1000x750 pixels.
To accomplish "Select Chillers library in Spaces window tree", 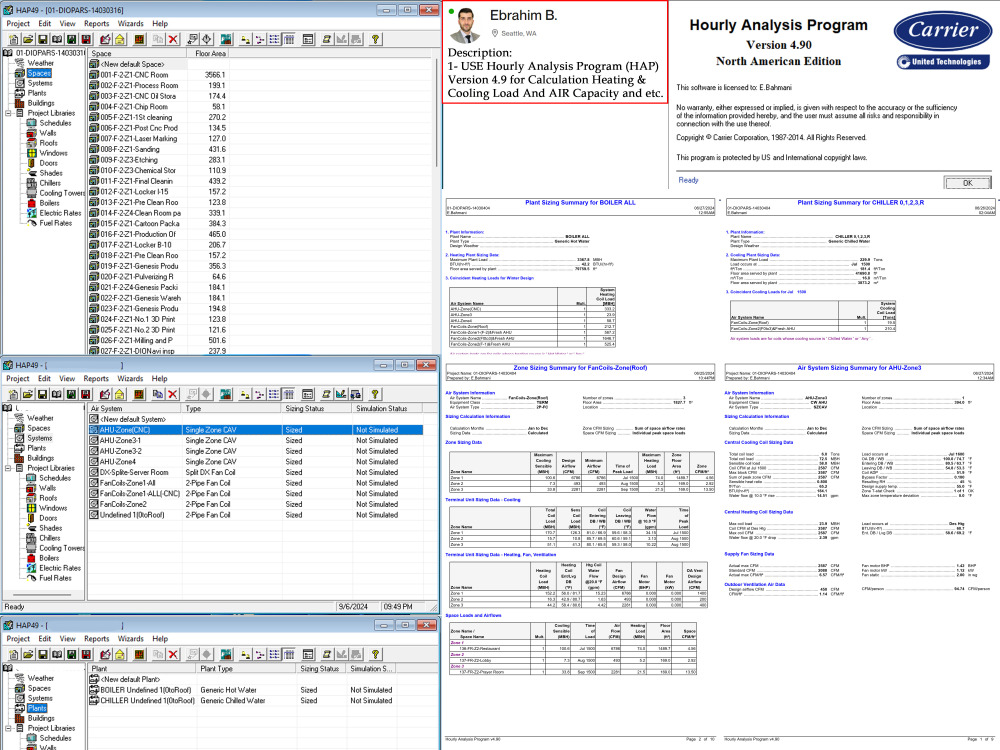I will click(x=50, y=183).
